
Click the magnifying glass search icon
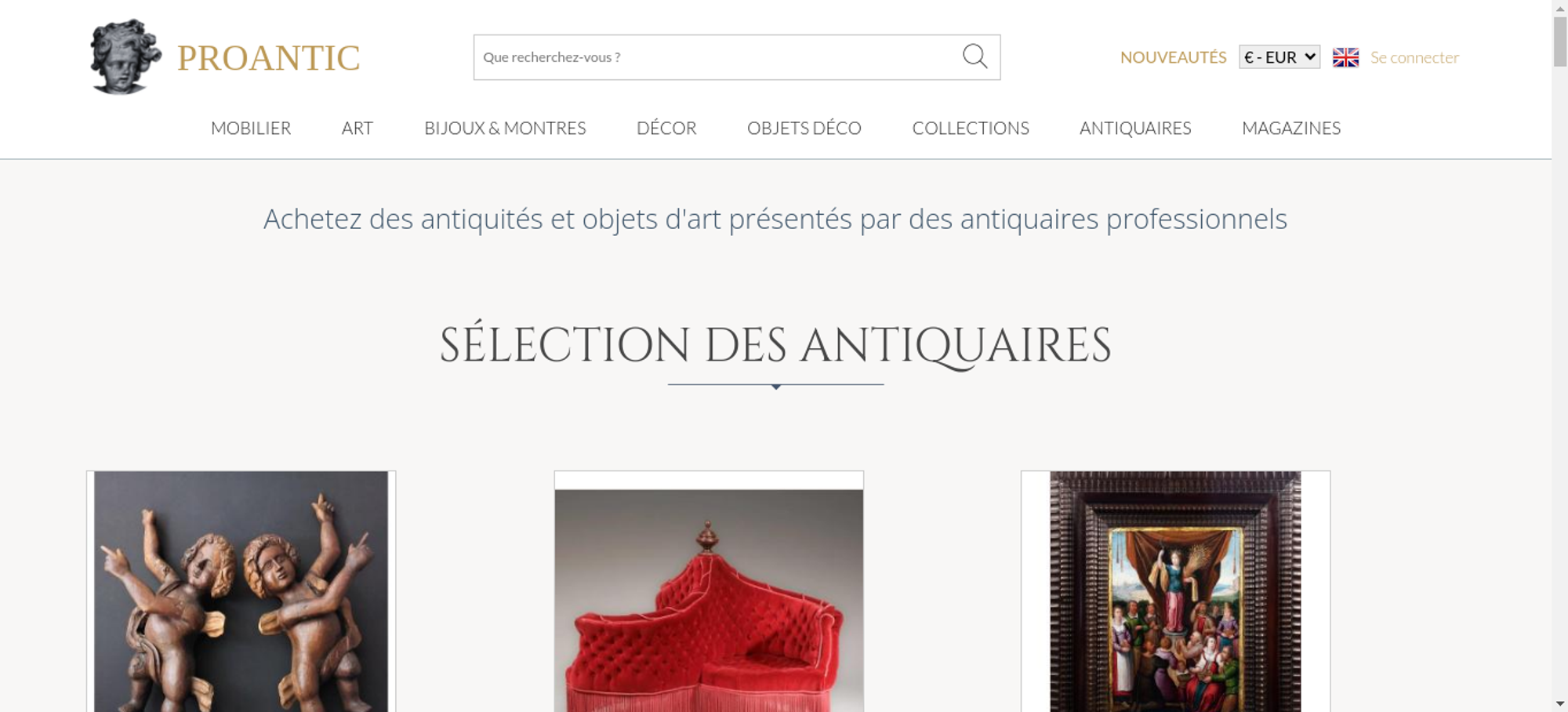coord(975,56)
